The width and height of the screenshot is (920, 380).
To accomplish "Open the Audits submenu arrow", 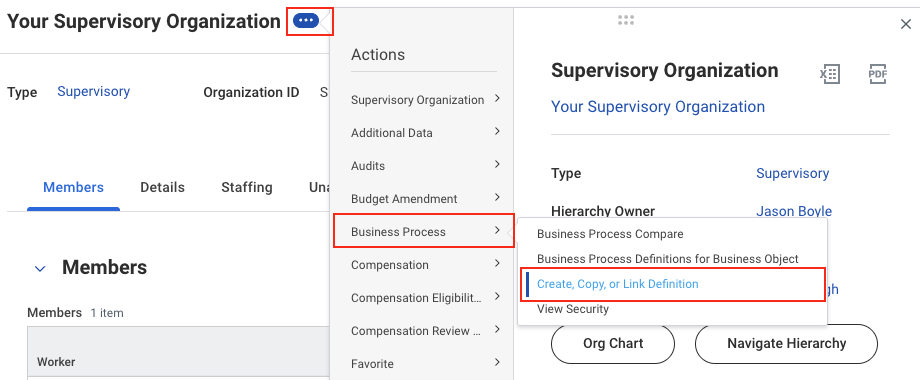I will [x=497, y=165].
